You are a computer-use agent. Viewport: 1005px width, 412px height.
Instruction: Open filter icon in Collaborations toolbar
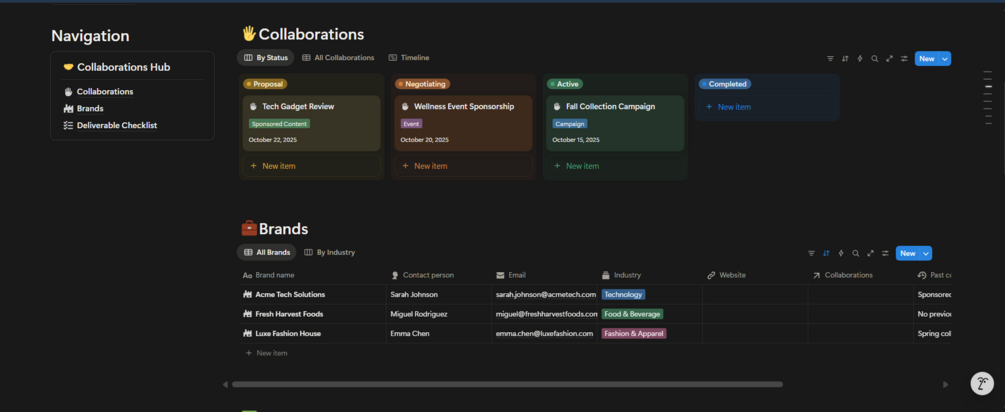(830, 58)
